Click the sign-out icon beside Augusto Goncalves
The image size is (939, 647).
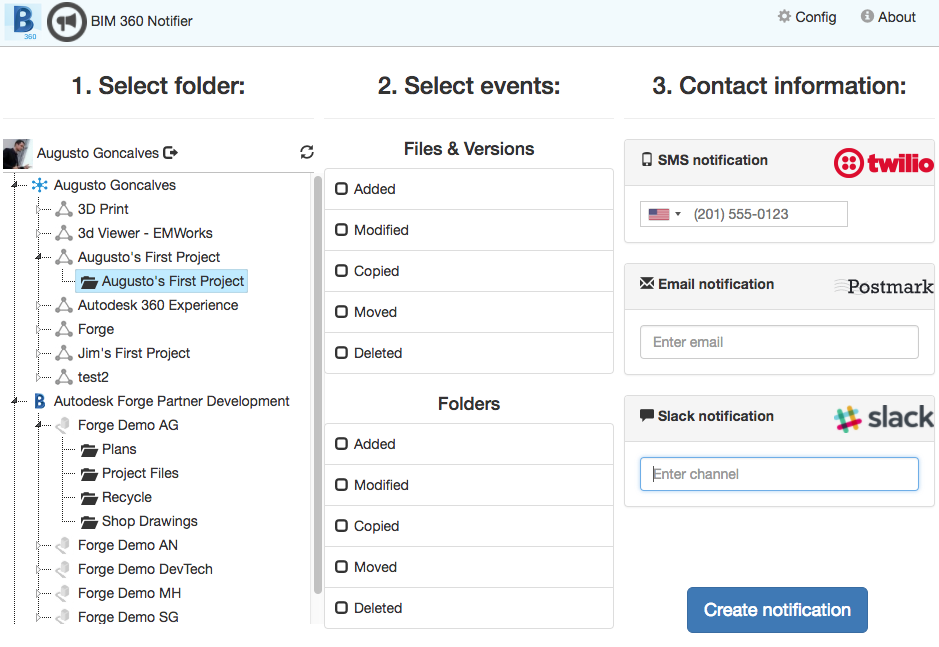tap(171, 153)
